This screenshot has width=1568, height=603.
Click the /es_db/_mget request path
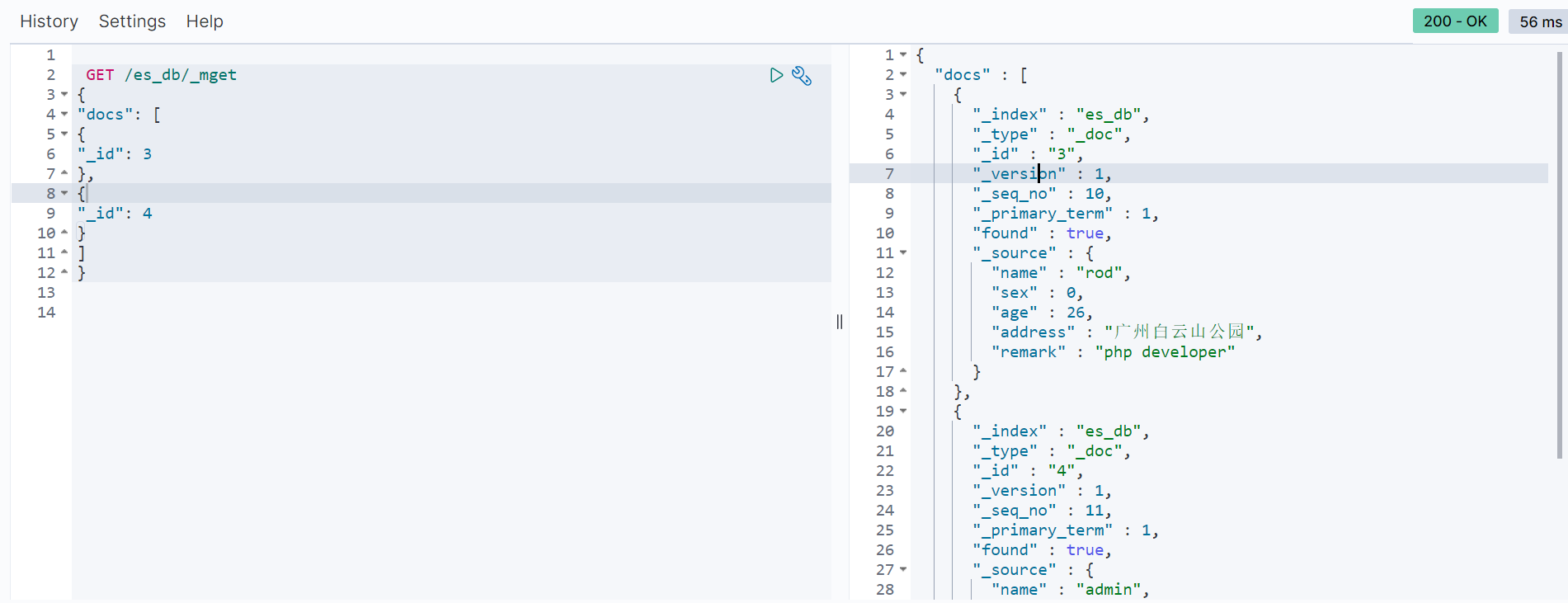181,75
